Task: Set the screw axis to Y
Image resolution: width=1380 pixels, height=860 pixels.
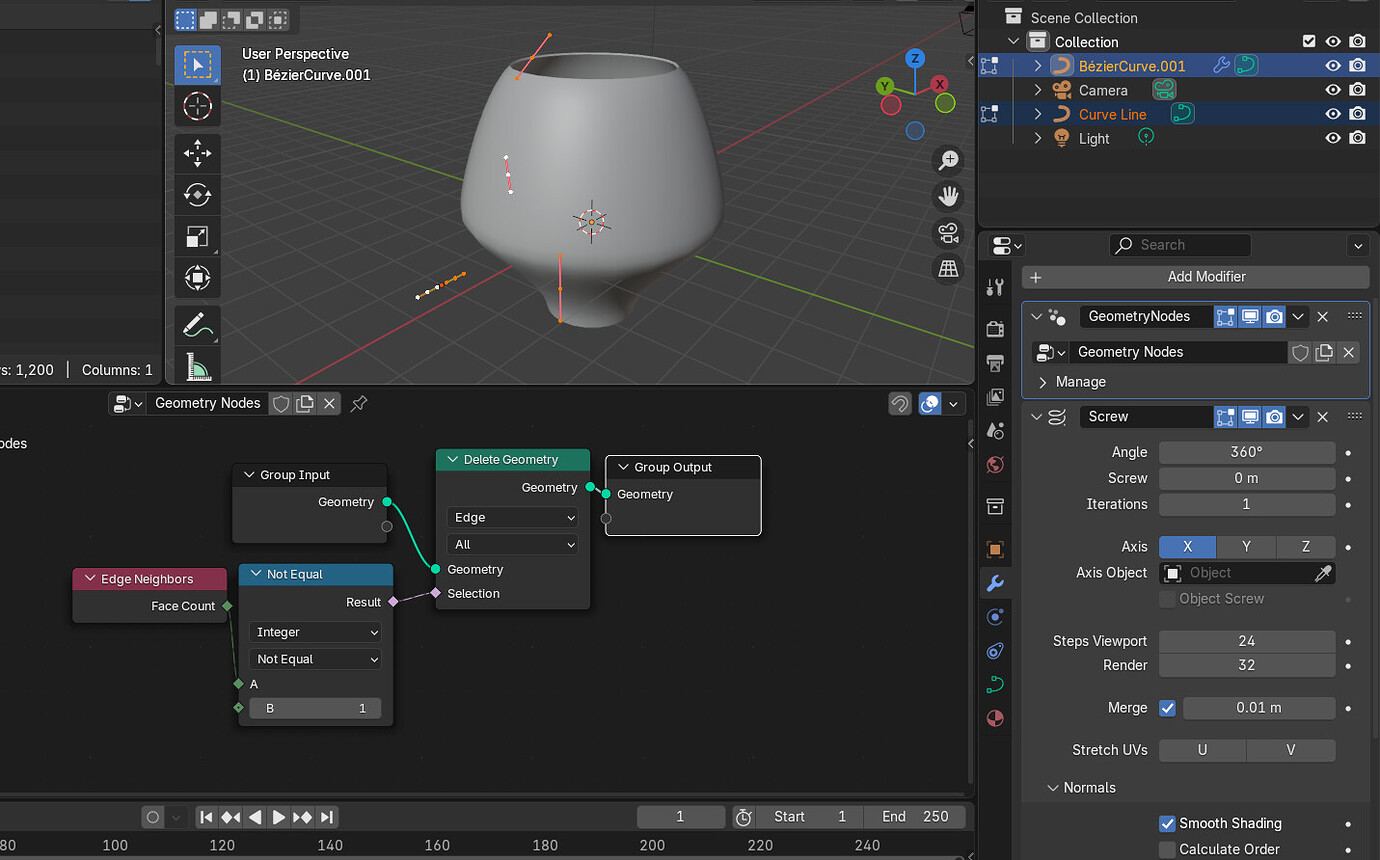Action: click(x=1246, y=547)
